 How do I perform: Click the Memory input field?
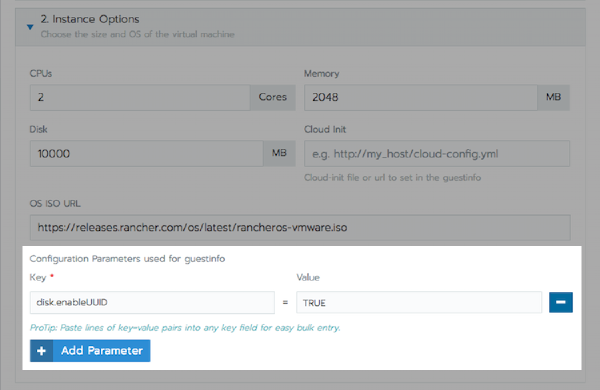[421, 98]
